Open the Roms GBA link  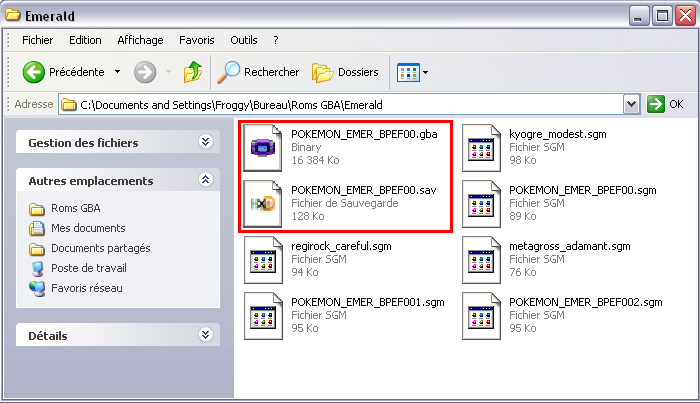[75, 208]
